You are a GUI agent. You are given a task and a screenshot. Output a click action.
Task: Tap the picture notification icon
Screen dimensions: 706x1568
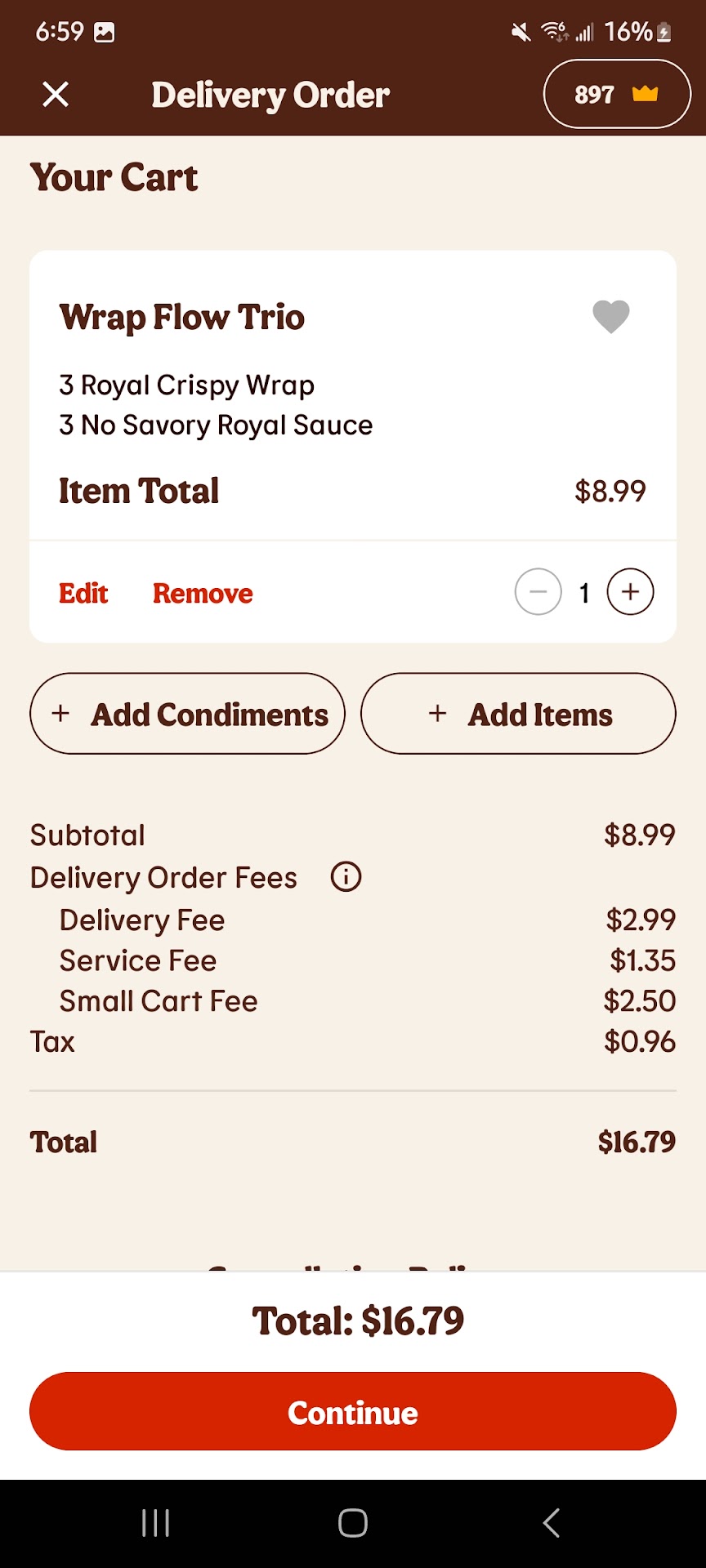[105, 33]
